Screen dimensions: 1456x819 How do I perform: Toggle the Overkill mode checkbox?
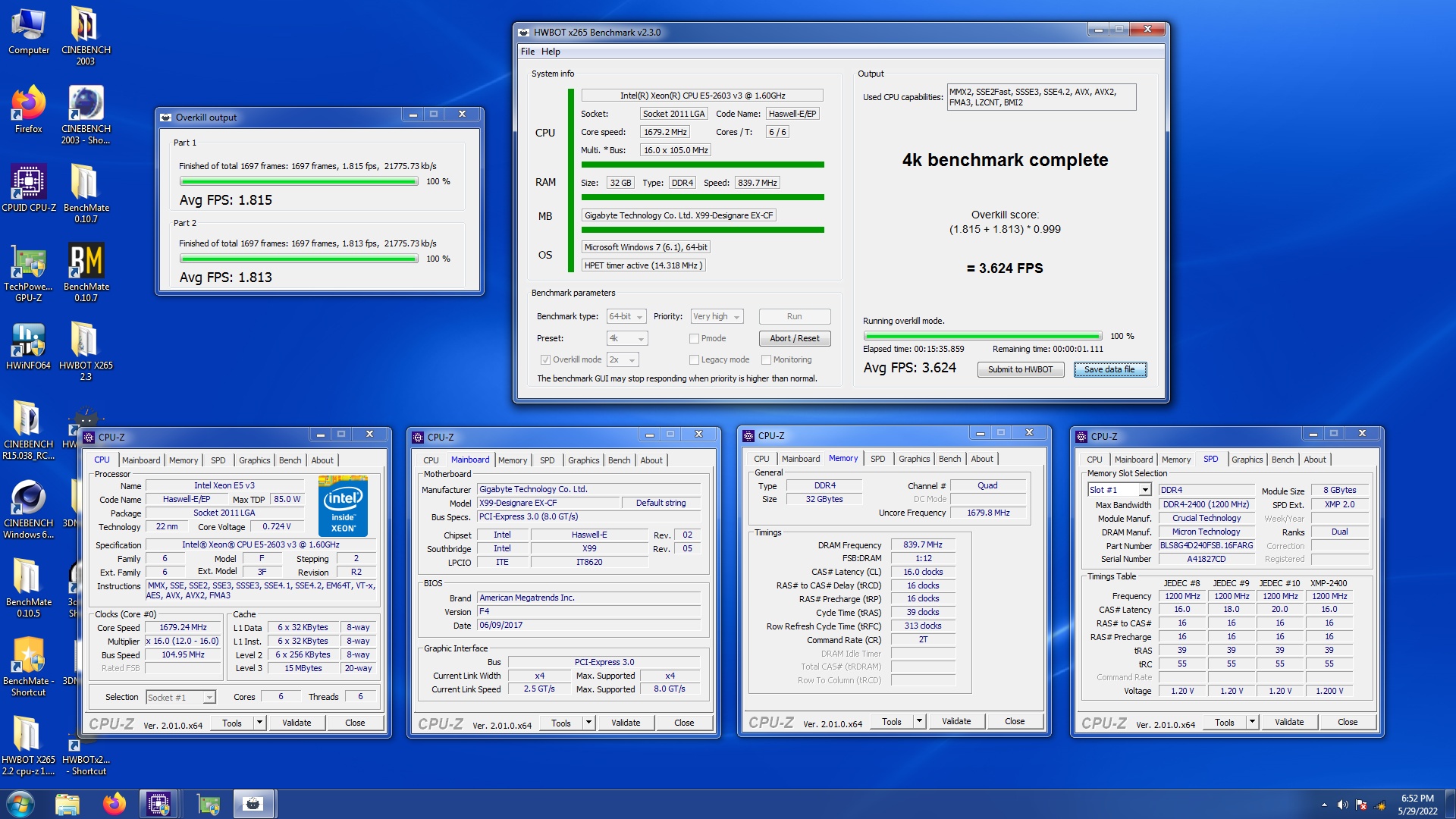544,359
